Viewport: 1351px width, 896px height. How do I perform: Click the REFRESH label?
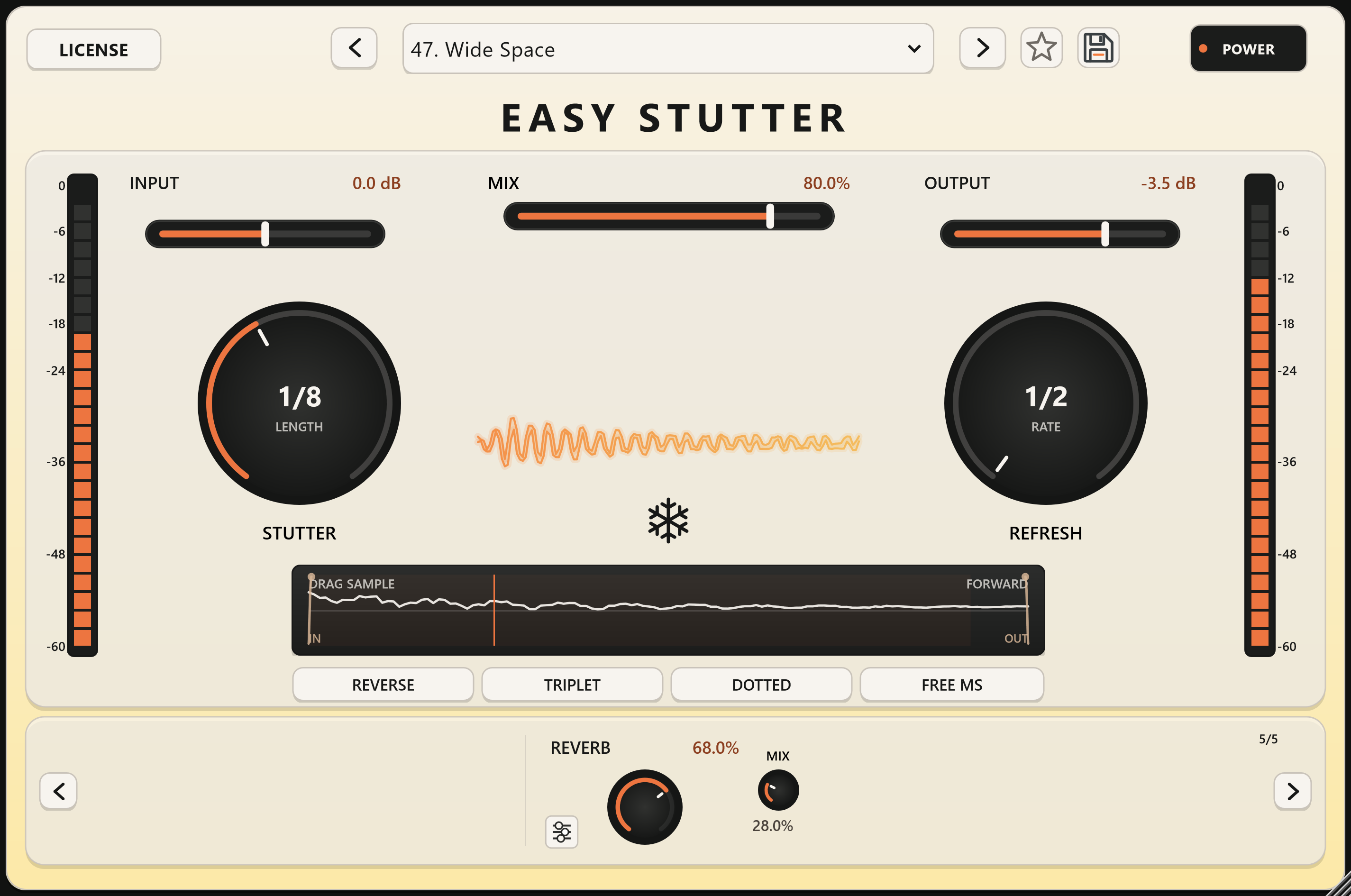(1045, 534)
